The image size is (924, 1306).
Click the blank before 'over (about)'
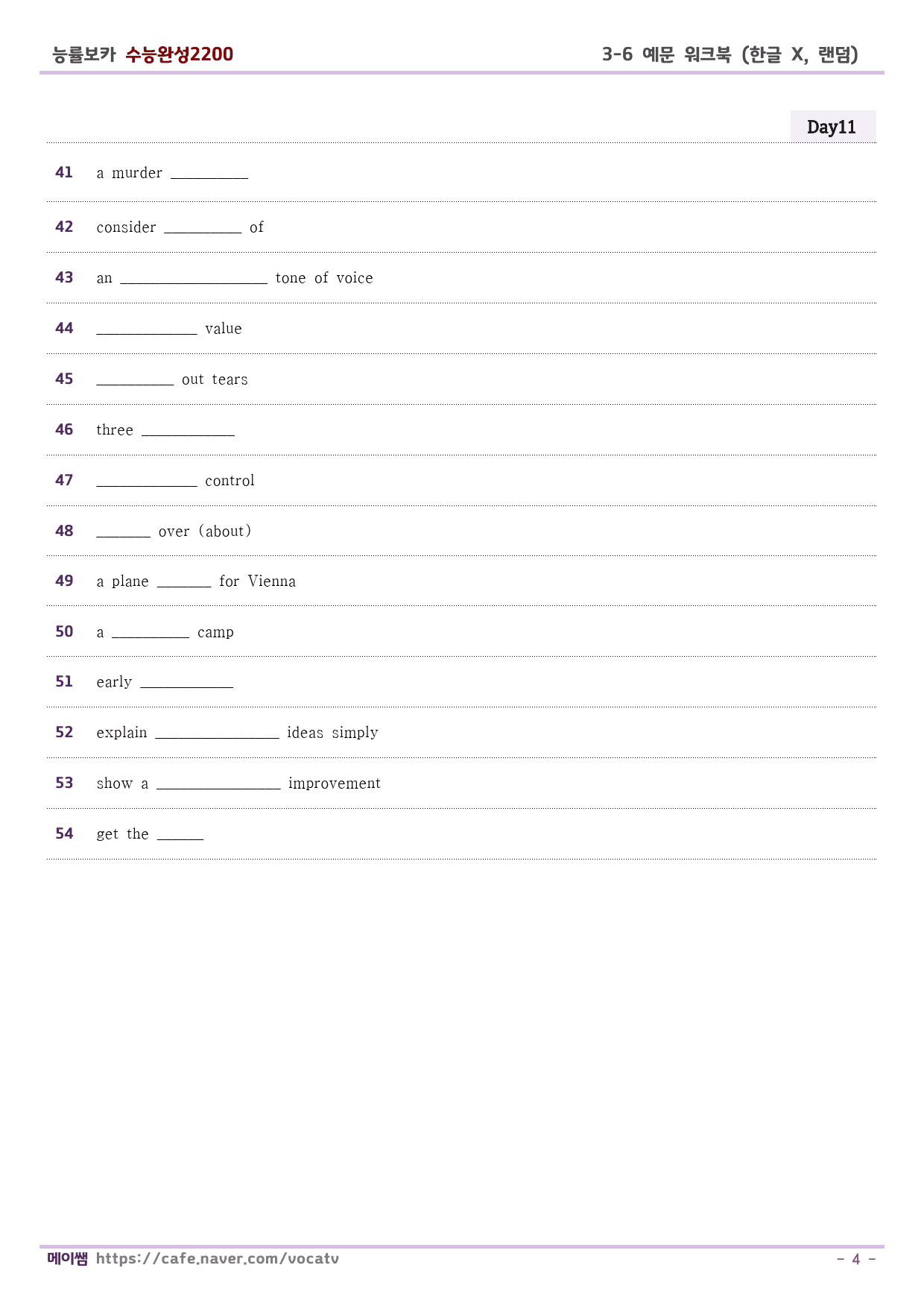point(123,535)
